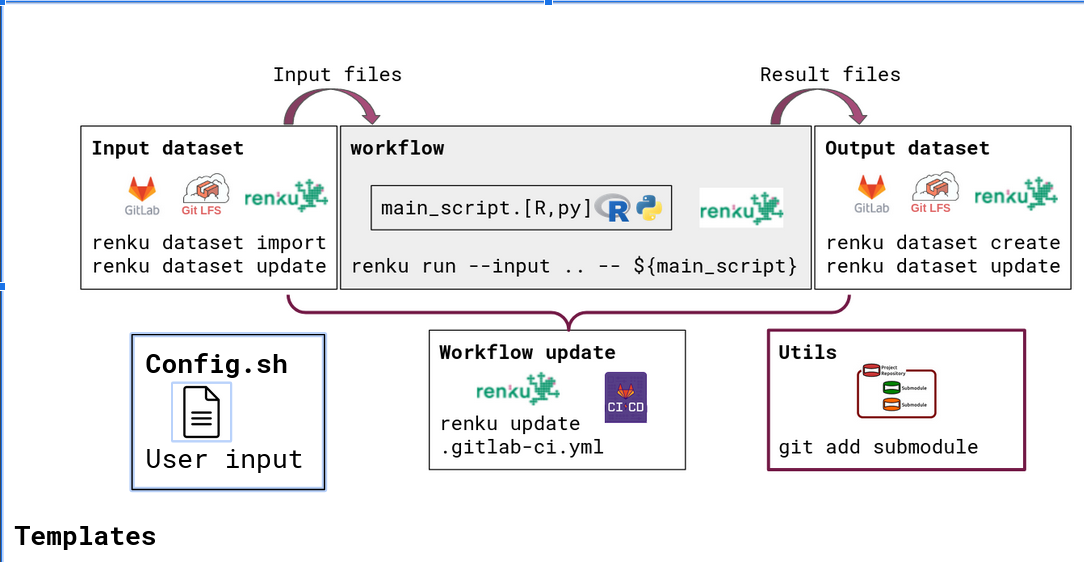Click 'renku dataset create' text
The height and width of the screenshot is (562, 1084).
[x=944, y=243]
